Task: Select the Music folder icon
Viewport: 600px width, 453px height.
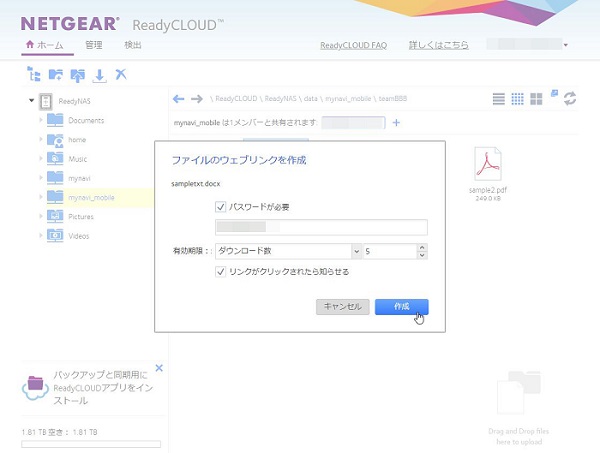Action: click(55, 159)
